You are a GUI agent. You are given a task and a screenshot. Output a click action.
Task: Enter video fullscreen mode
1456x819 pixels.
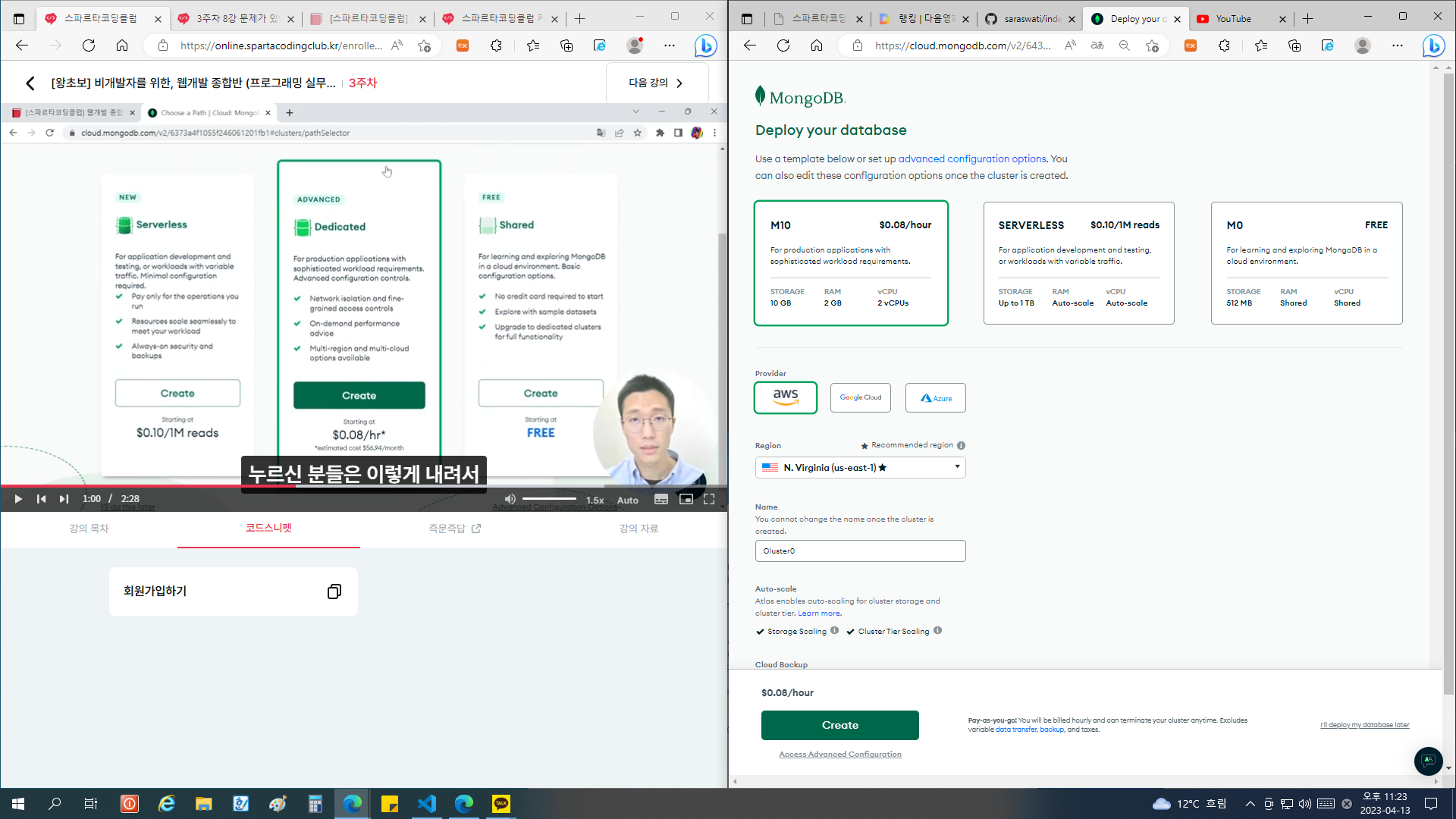(x=709, y=500)
